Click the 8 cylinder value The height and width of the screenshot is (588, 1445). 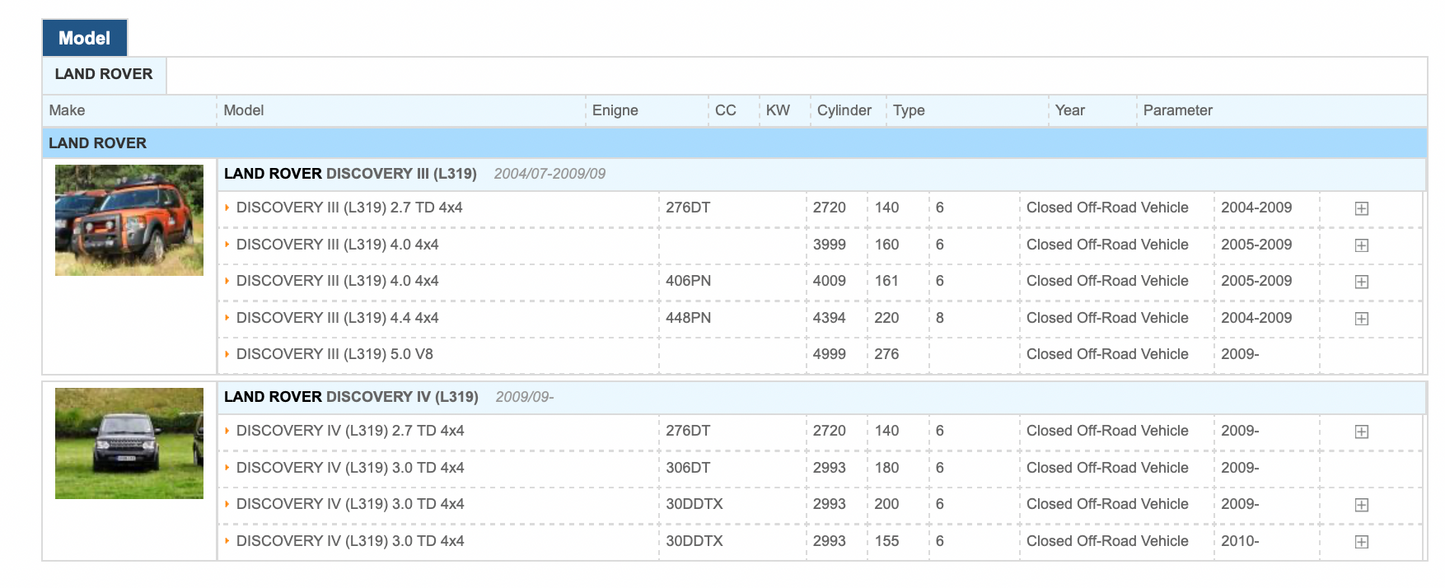pos(940,317)
